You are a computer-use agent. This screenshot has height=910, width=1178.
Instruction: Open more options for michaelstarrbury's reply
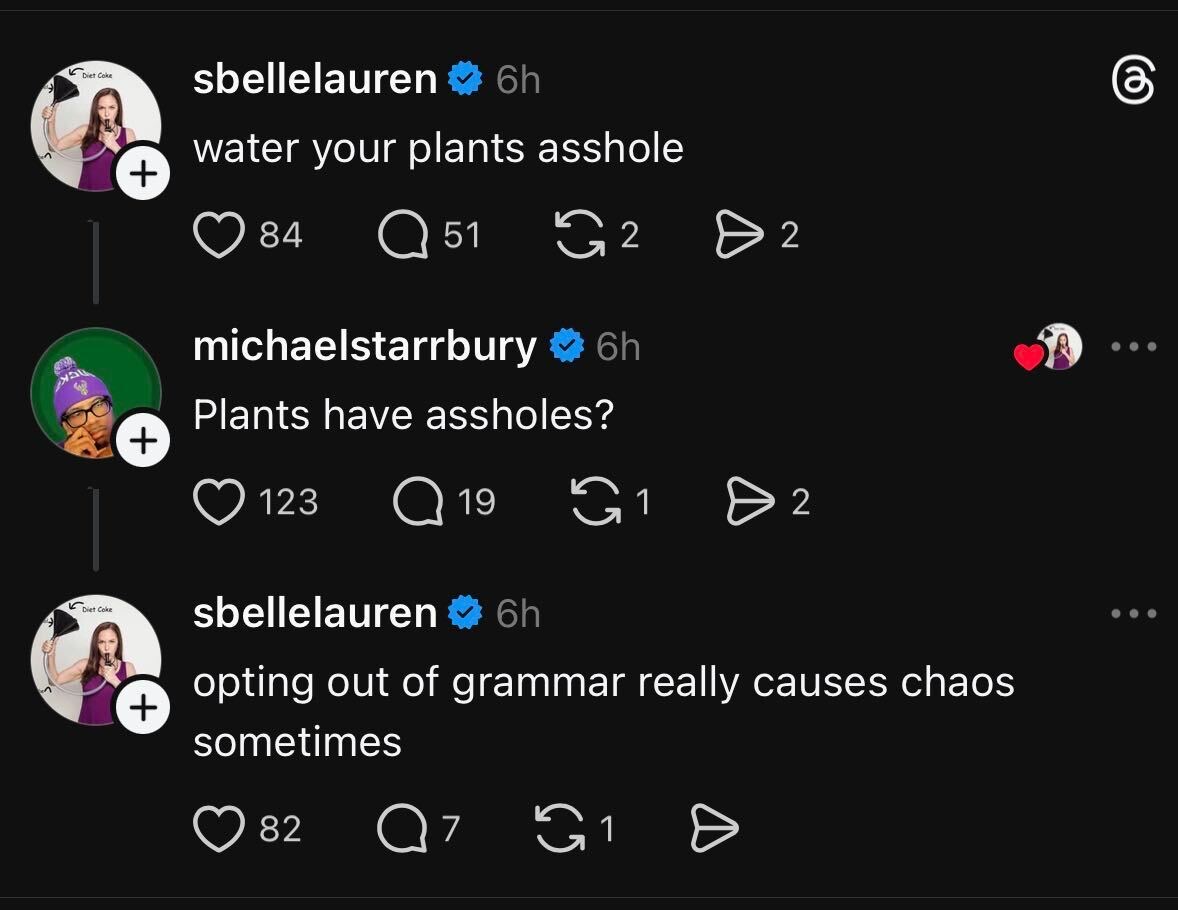1134,347
